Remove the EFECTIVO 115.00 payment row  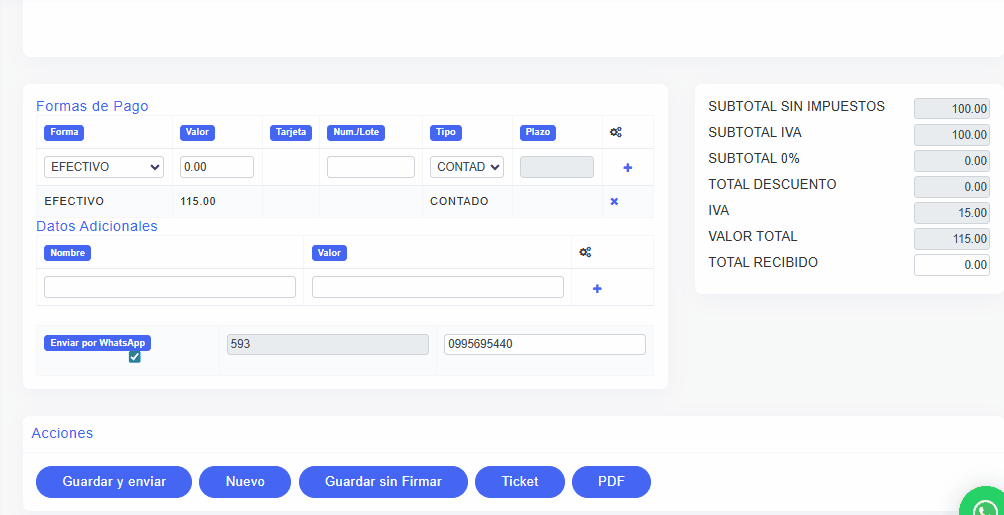coord(614,201)
